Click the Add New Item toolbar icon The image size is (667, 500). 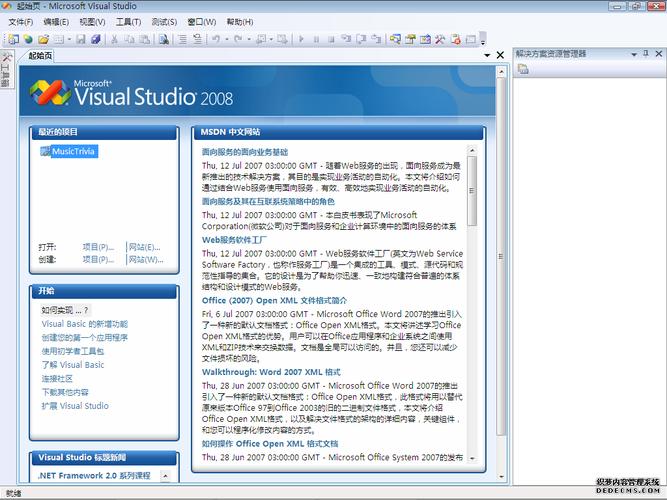59,39
